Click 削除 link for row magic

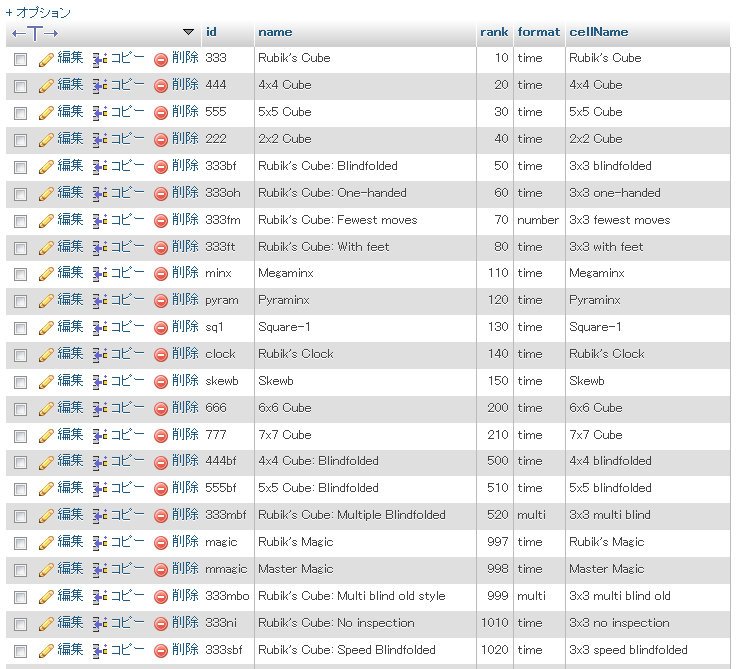pyautogui.click(x=185, y=542)
